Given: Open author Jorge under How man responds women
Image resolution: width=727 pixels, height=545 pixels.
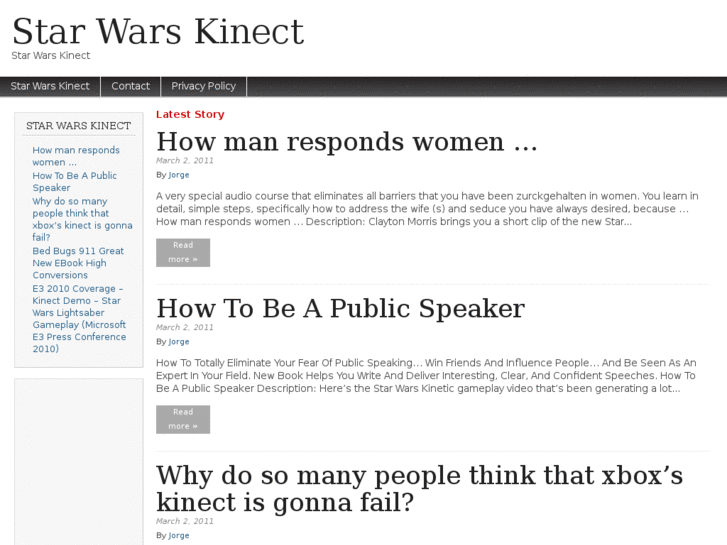Looking at the screenshot, I should point(179,175).
